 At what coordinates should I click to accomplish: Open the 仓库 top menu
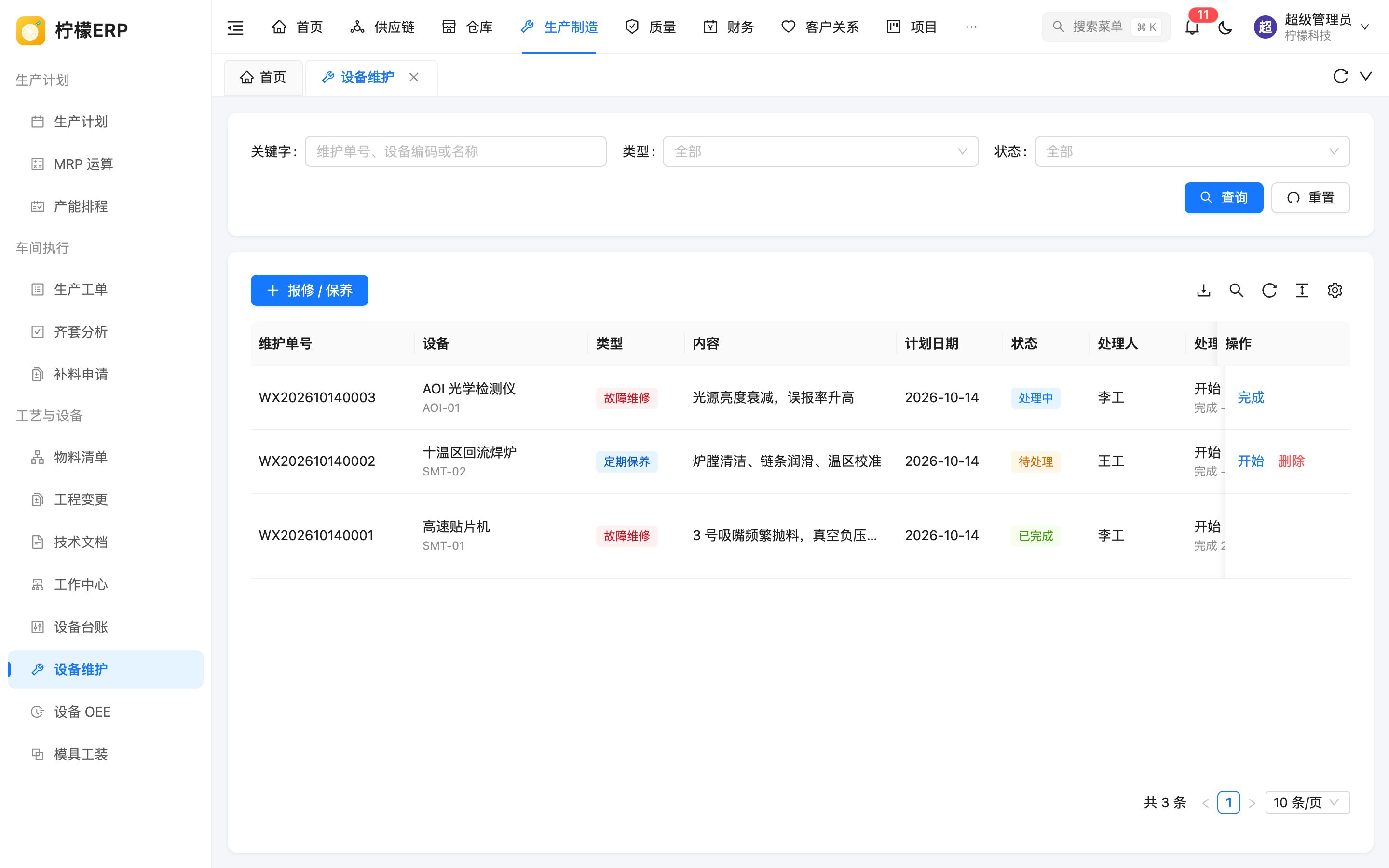(467, 27)
